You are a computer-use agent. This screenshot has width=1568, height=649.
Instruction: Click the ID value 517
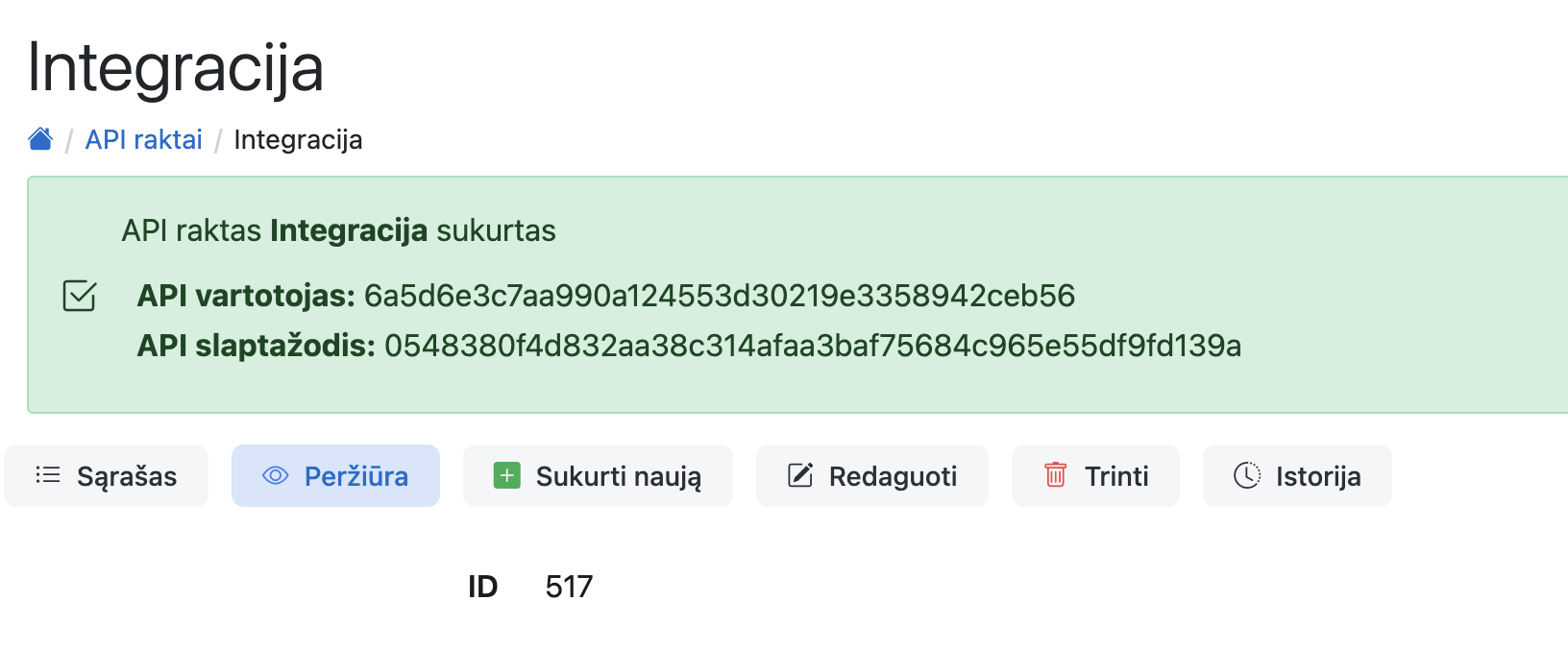[x=569, y=587]
